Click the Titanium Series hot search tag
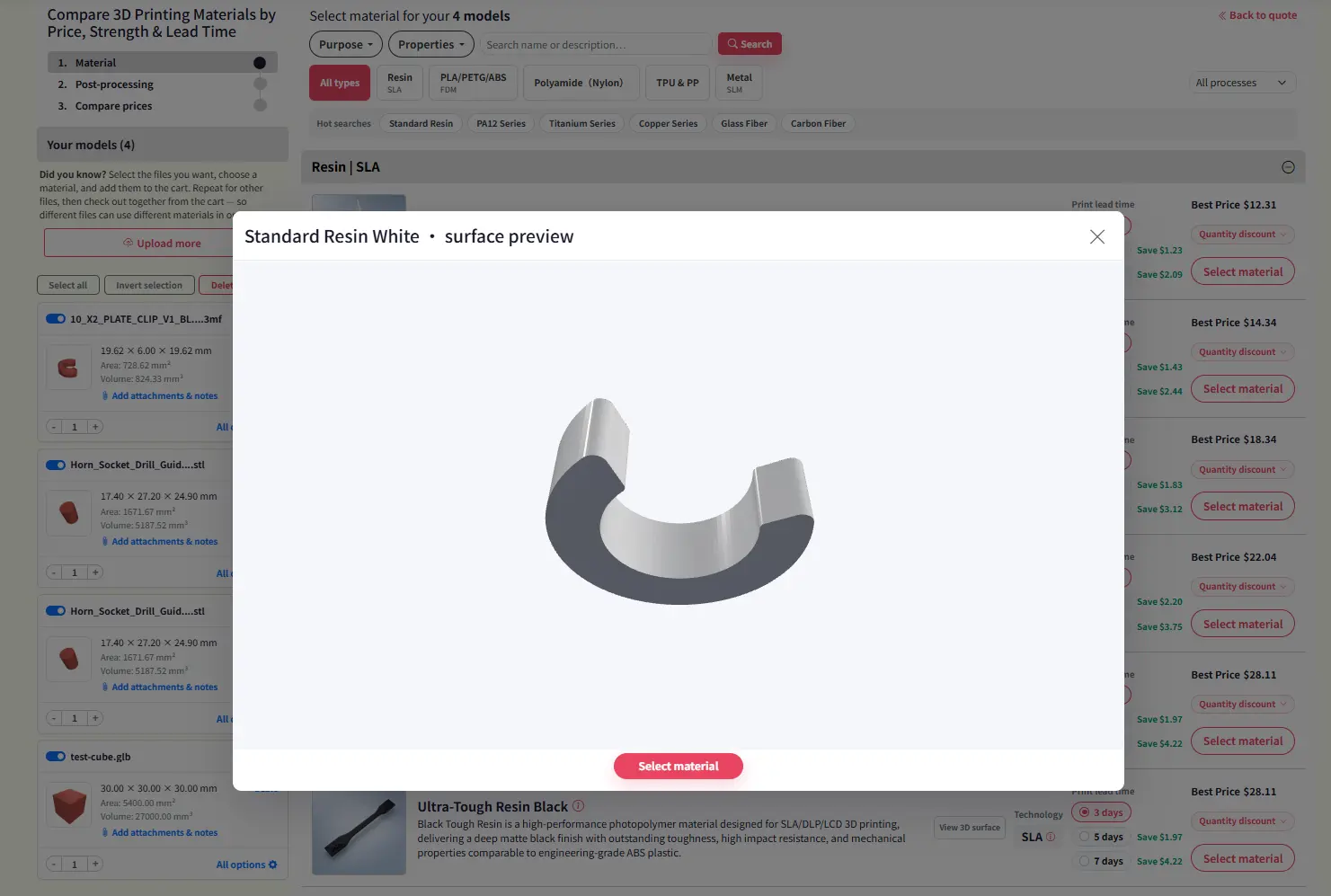Viewport: 1331px width, 896px height. tap(582, 124)
